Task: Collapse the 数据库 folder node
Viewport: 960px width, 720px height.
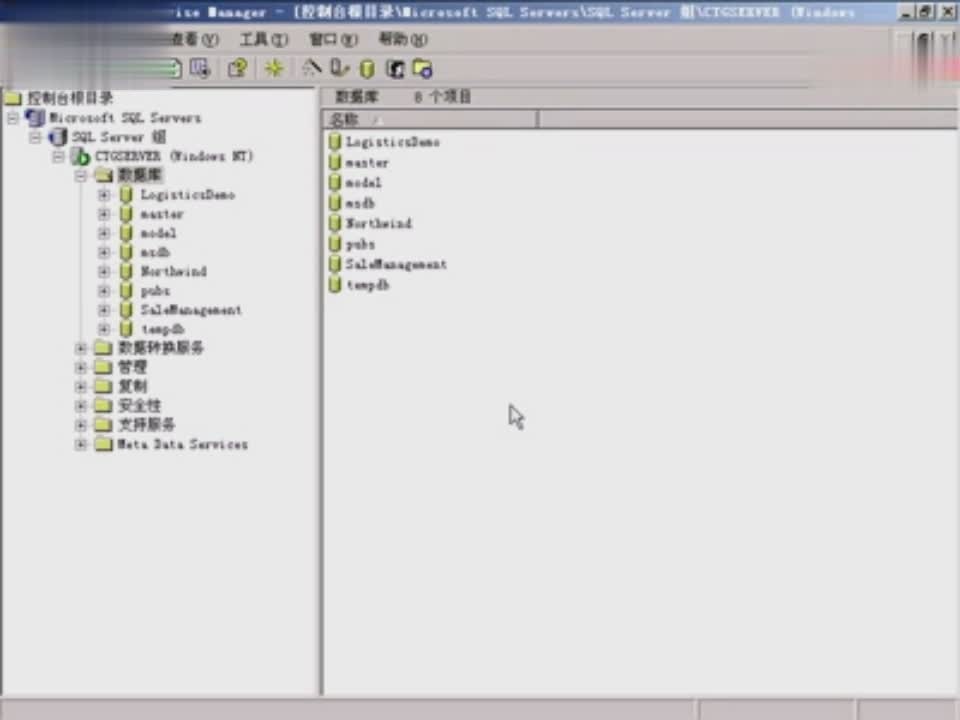Action: coord(81,176)
